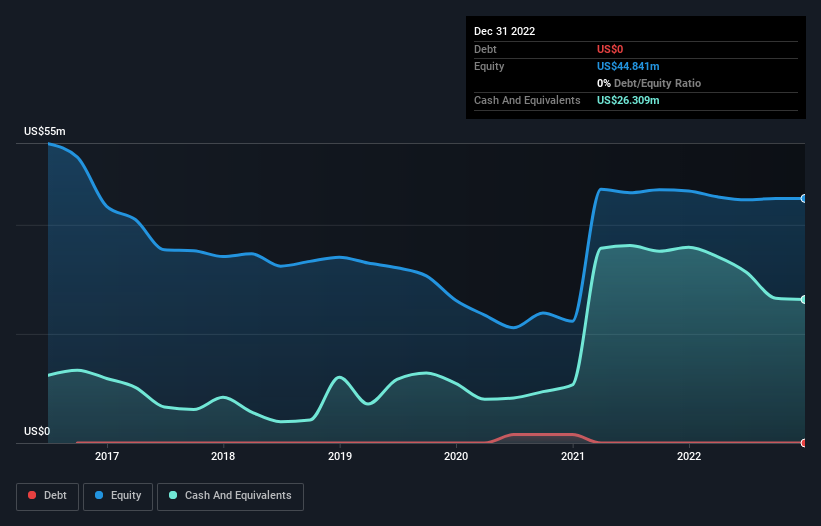Viewport: 821px width, 526px height.
Task: Click the US$26.309m cash value
Action: 628,100
